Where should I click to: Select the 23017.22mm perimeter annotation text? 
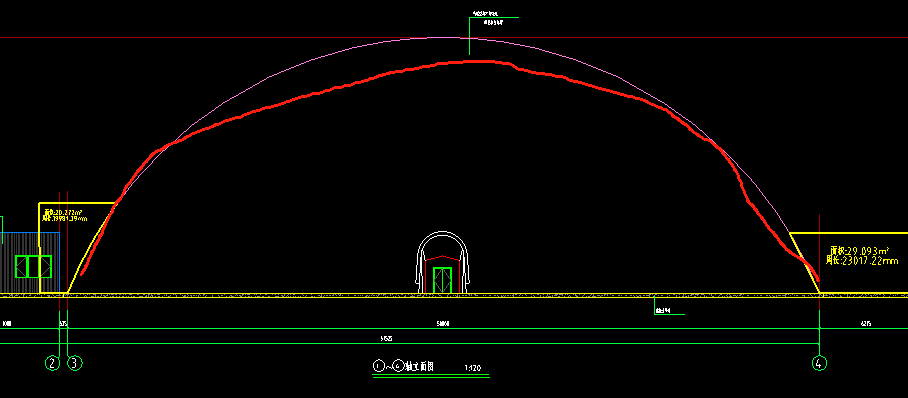862,261
